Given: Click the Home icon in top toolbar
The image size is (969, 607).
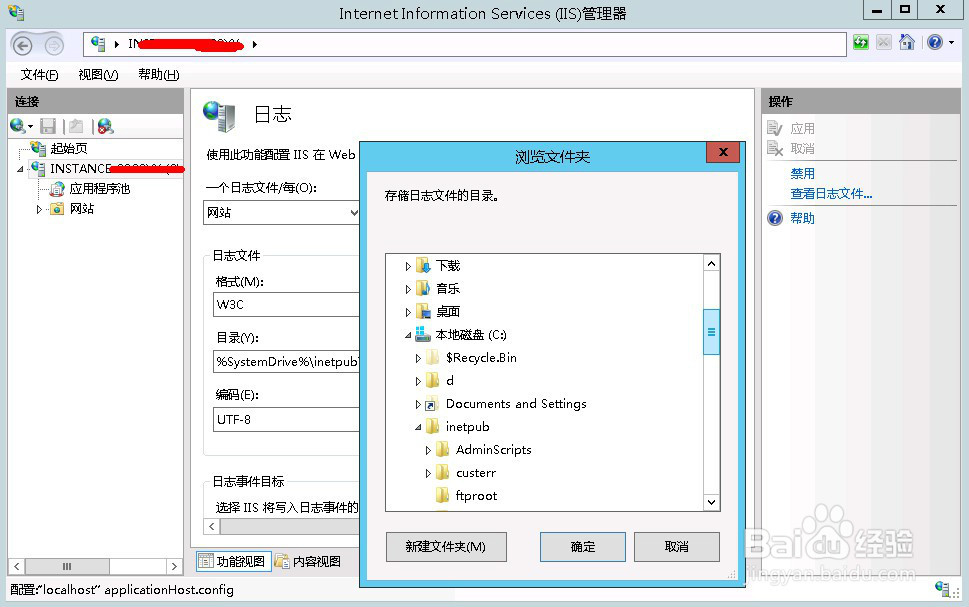Looking at the screenshot, I should [907, 42].
